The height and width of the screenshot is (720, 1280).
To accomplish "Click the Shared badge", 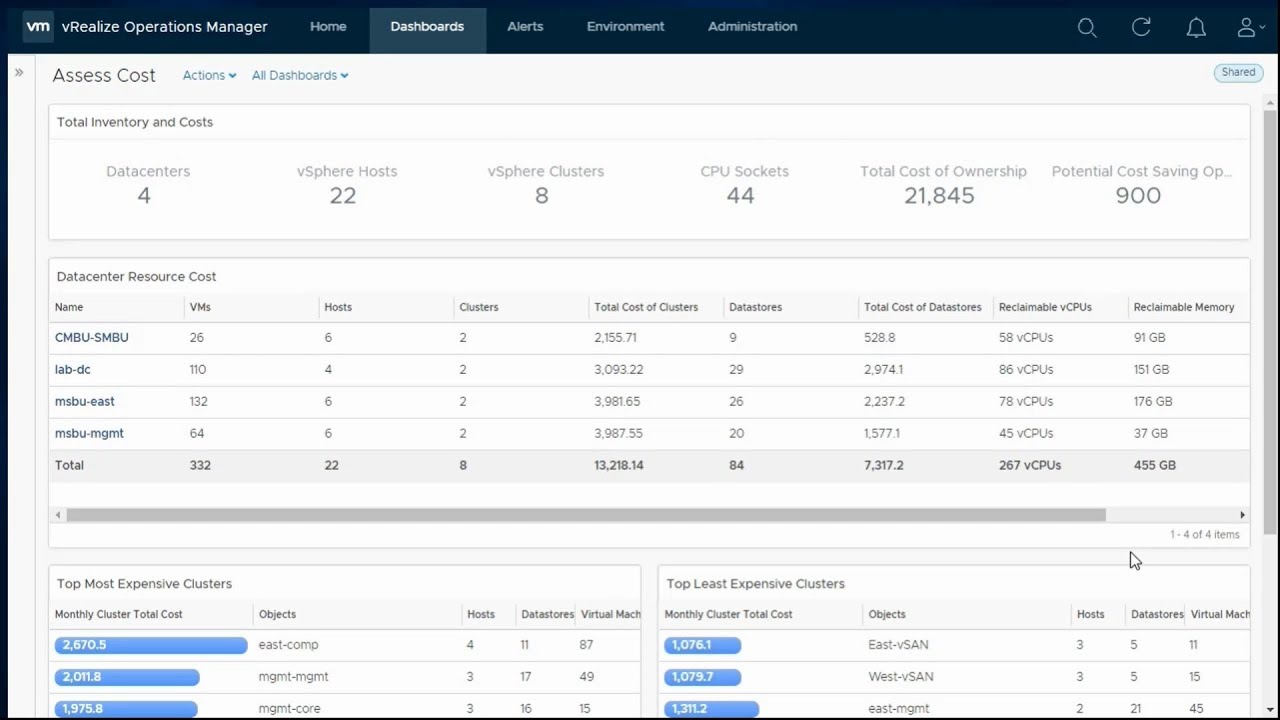I will click(1238, 72).
